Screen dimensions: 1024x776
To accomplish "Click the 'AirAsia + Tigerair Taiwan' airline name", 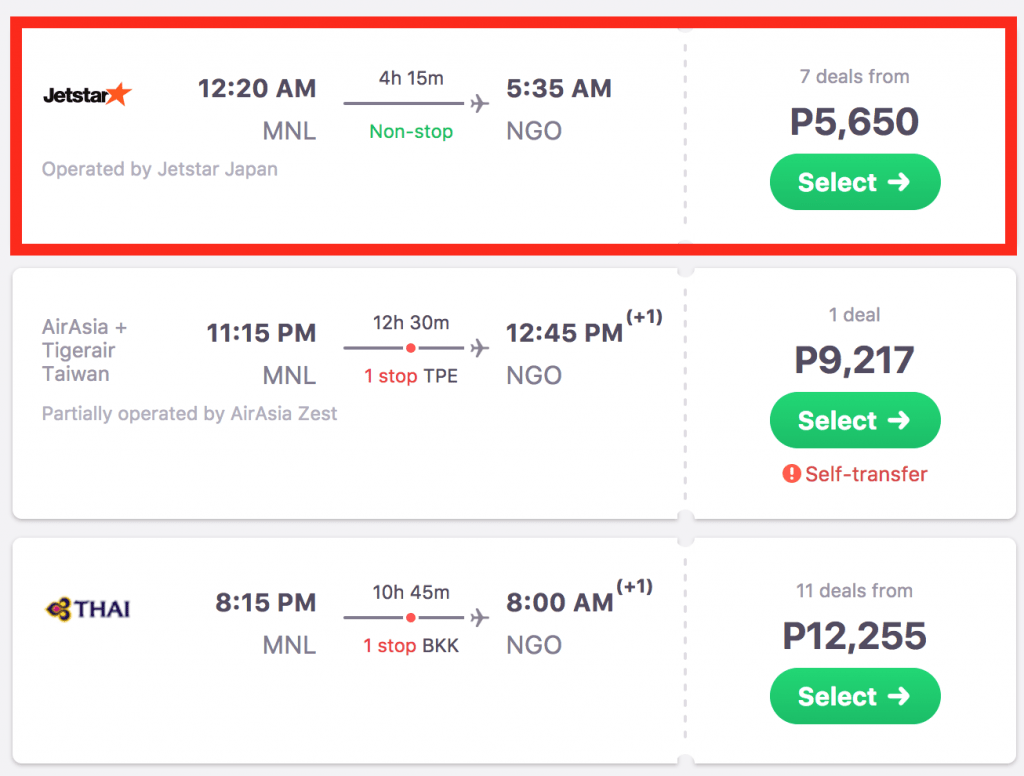I will pos(85,350).
